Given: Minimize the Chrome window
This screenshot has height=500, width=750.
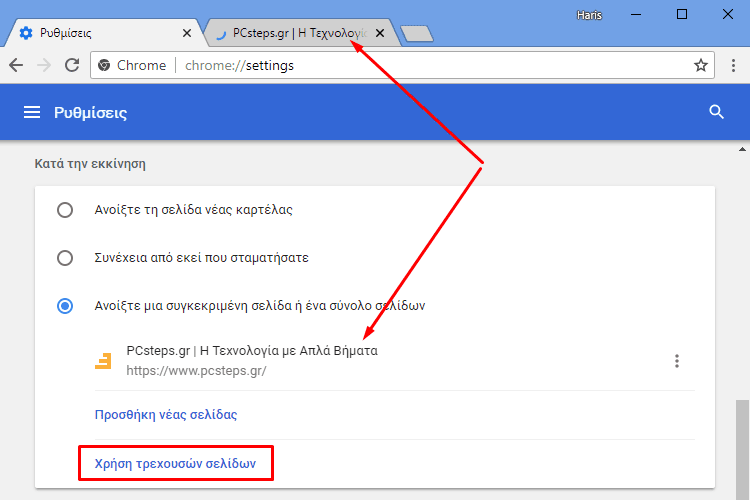Looking at the screenshot, I should point(636,14).
